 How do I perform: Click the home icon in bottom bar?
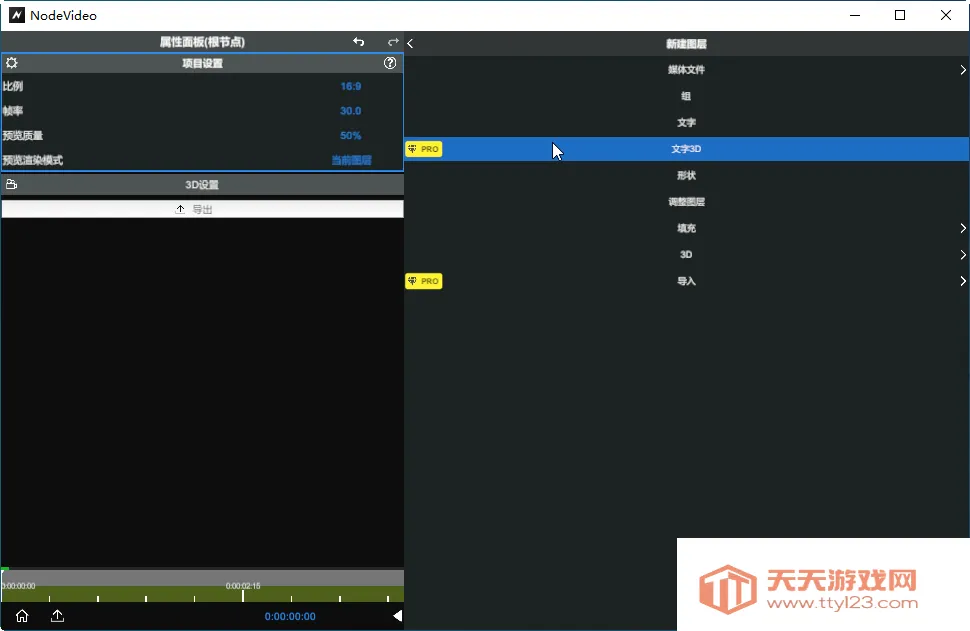pyautogui.click(x=20, y=617)
